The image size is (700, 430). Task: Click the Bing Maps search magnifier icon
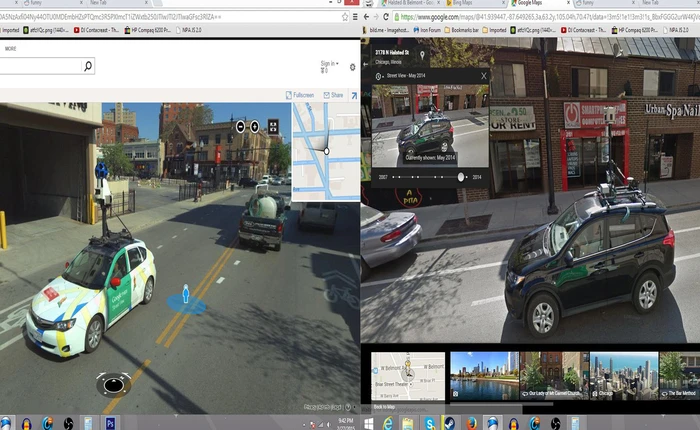click(88, 66)
